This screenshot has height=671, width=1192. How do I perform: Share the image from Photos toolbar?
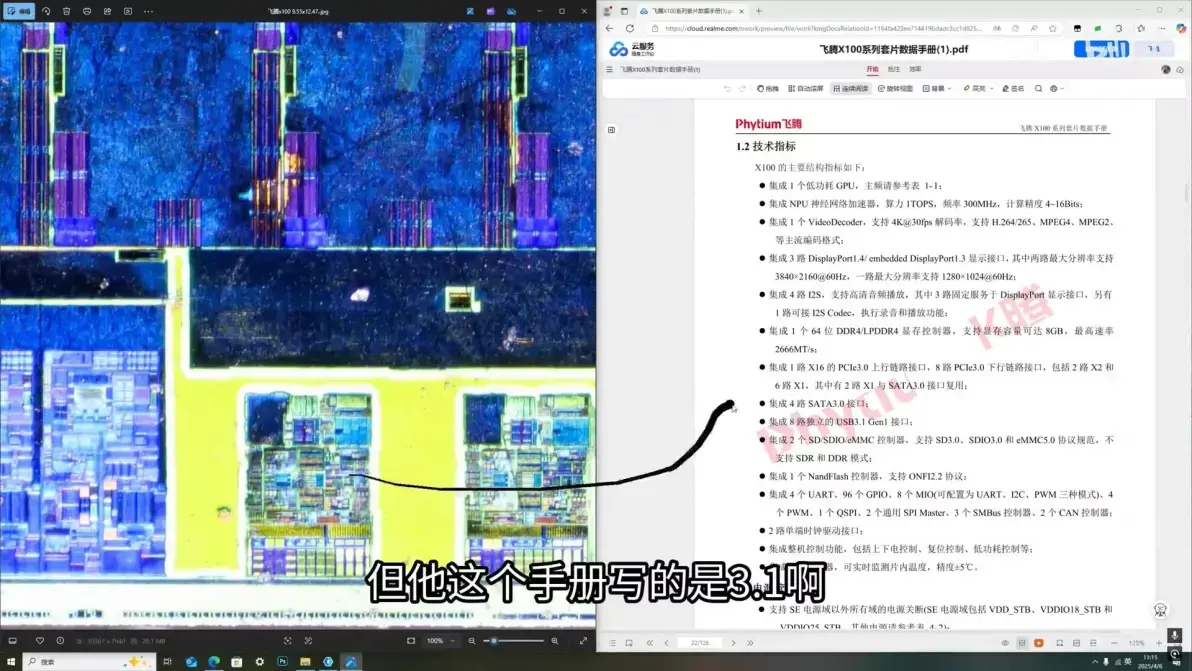[107, 11]
